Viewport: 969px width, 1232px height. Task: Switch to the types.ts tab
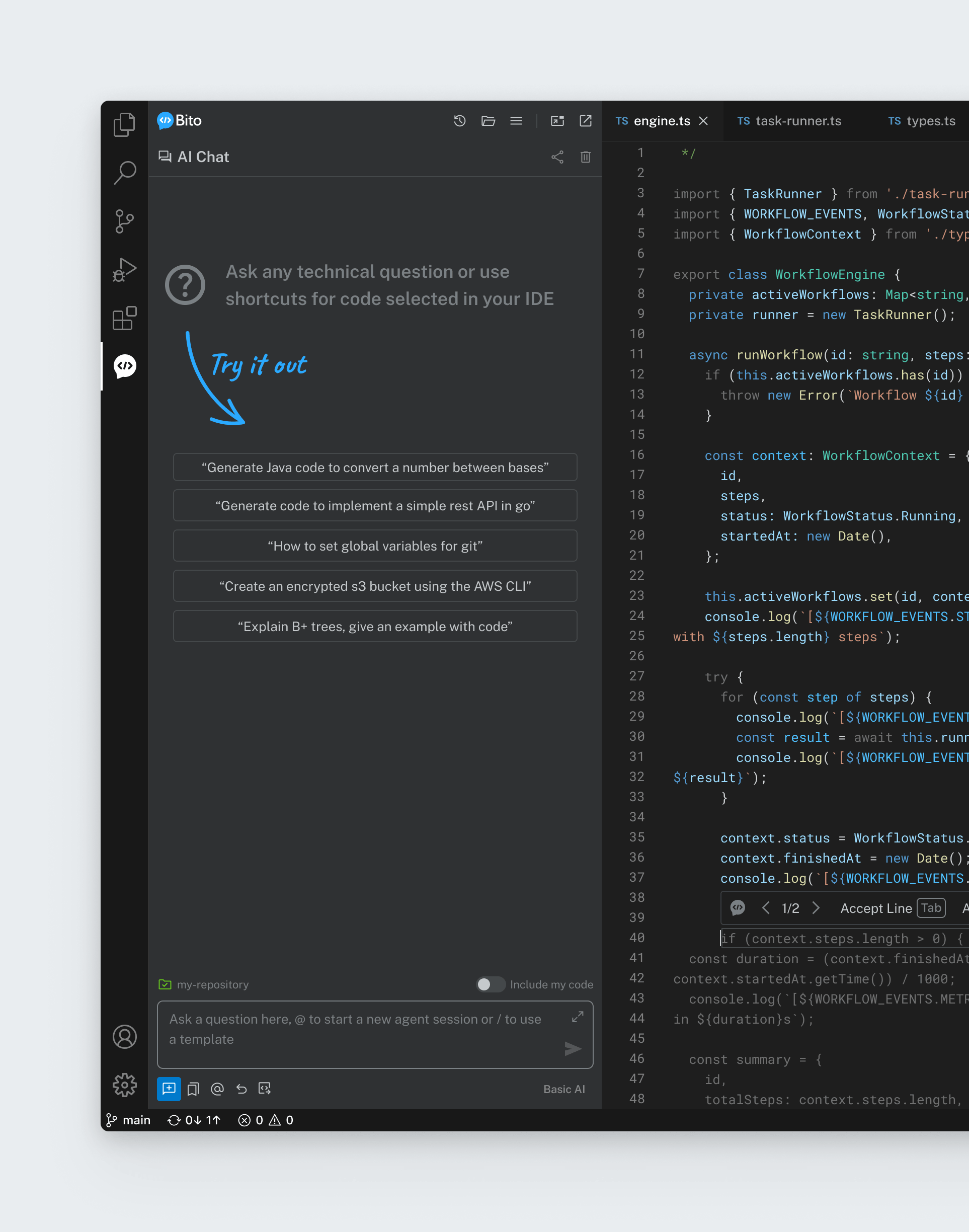click(921, 121)
